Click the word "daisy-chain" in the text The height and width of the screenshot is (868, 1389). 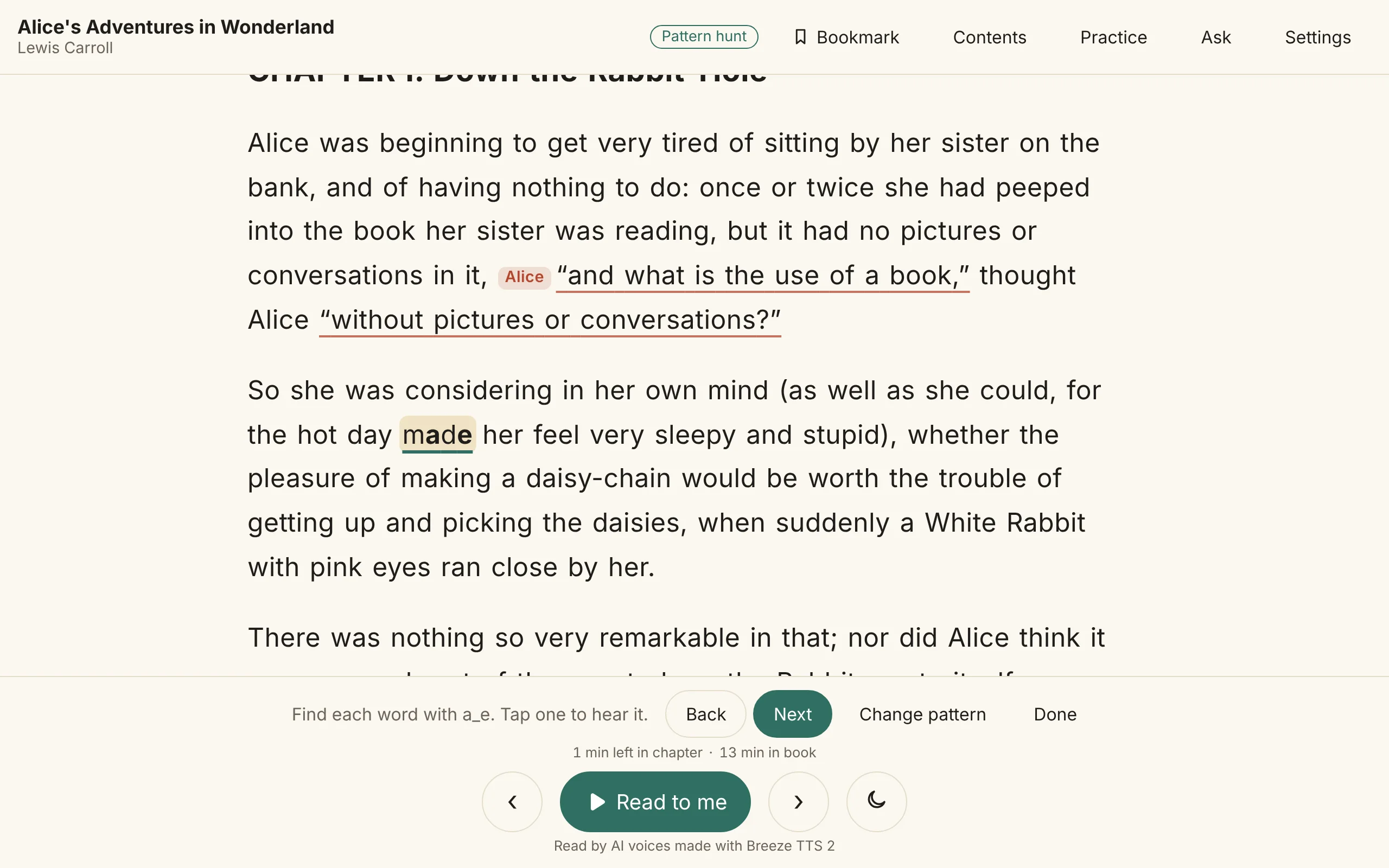click(598, 479)
